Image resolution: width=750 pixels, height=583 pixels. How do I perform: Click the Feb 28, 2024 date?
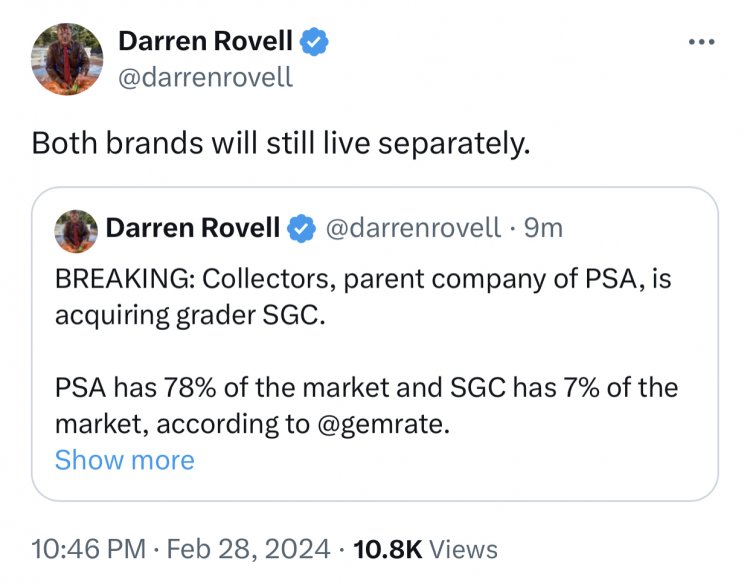click(x=248, y=549)
